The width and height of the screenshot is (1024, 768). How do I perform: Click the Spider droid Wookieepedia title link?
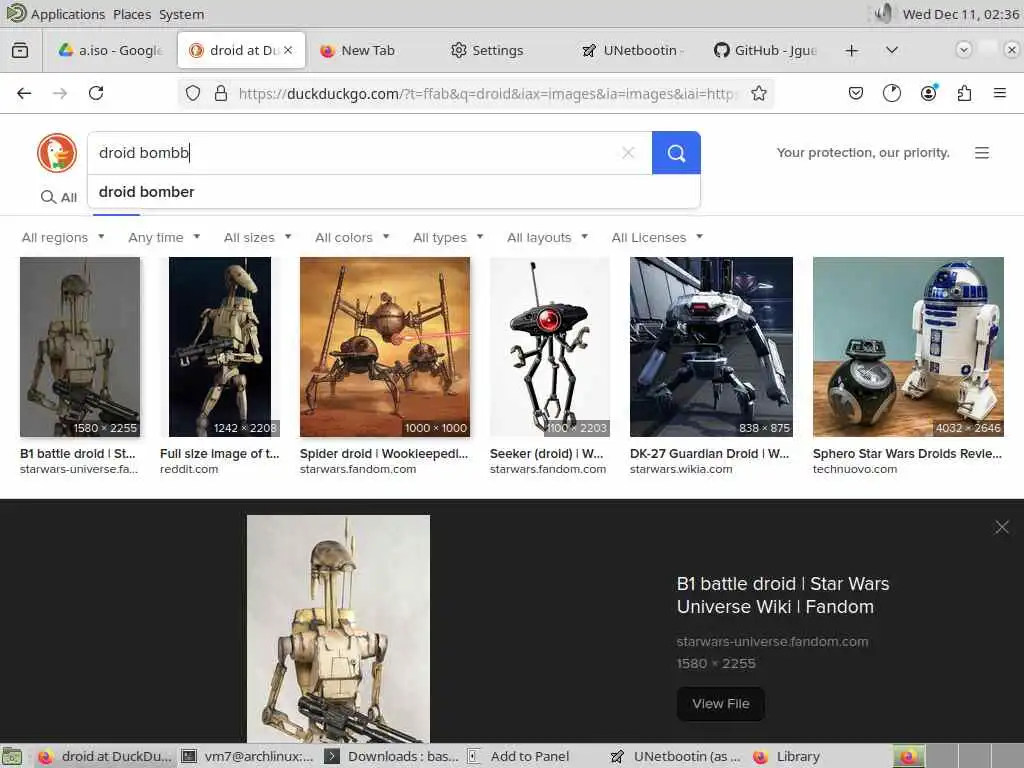pos(384,454)
